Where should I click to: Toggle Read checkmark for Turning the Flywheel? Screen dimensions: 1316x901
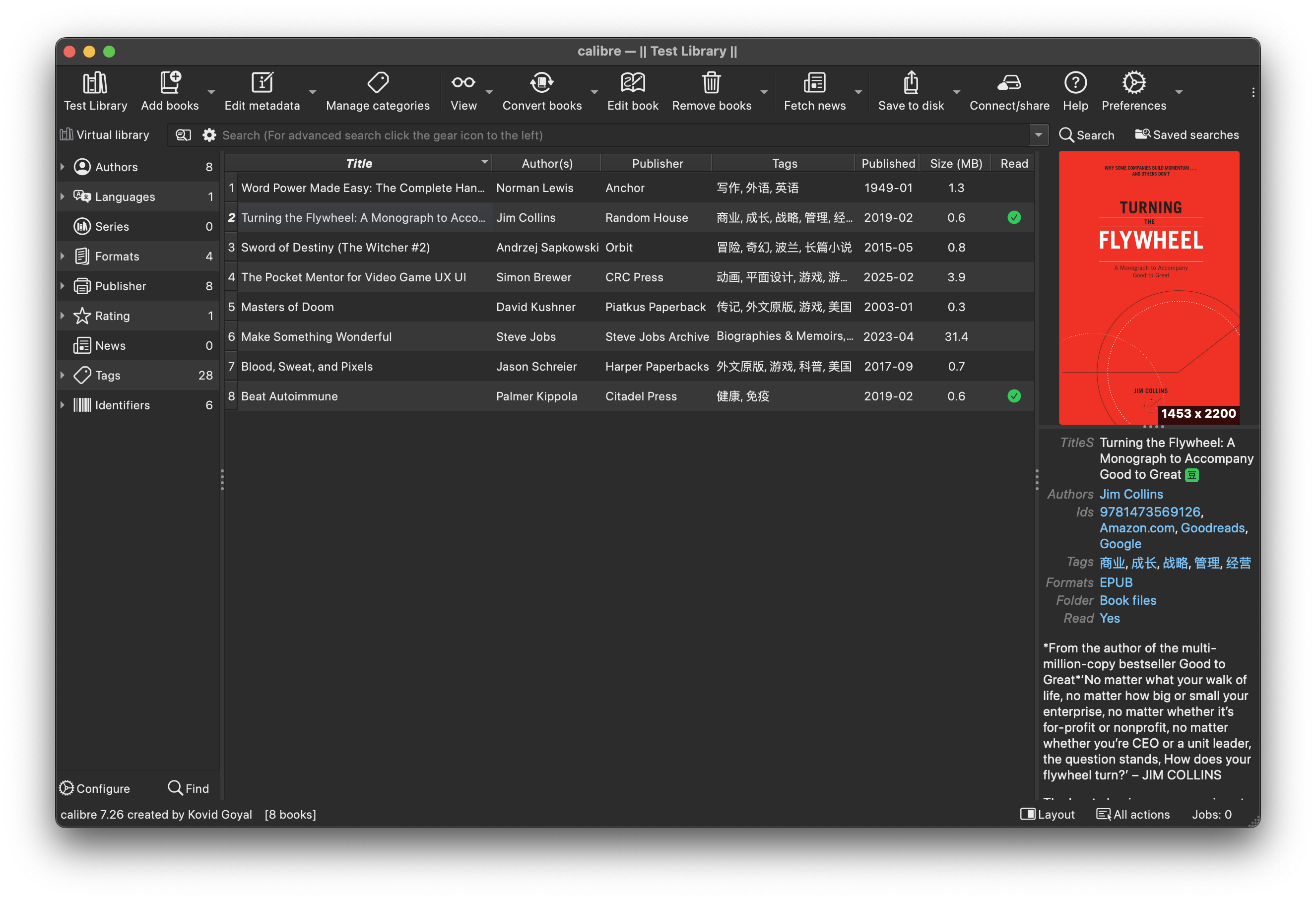tap(1014, 217)
